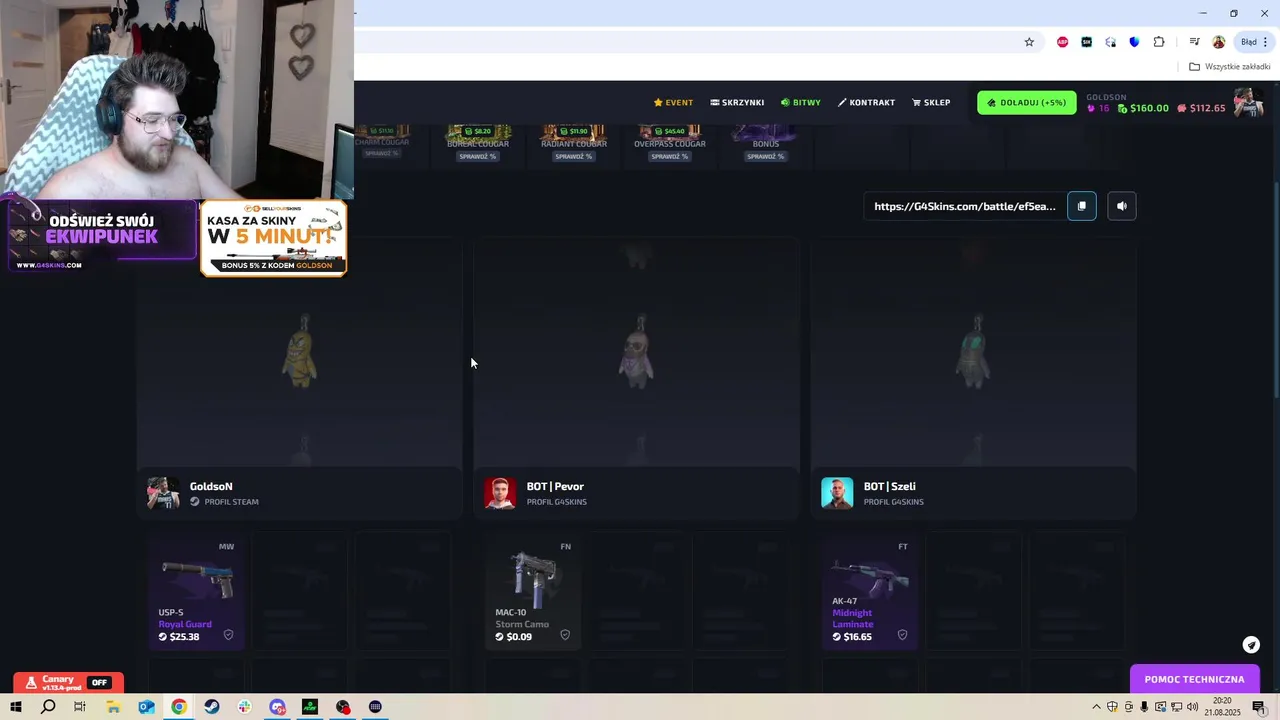Image resolution: width=1280 pixels, height=720 pixels.
Task: Click the POMOC TECHNICZNA support button
Action: (x=1195, y=679)
